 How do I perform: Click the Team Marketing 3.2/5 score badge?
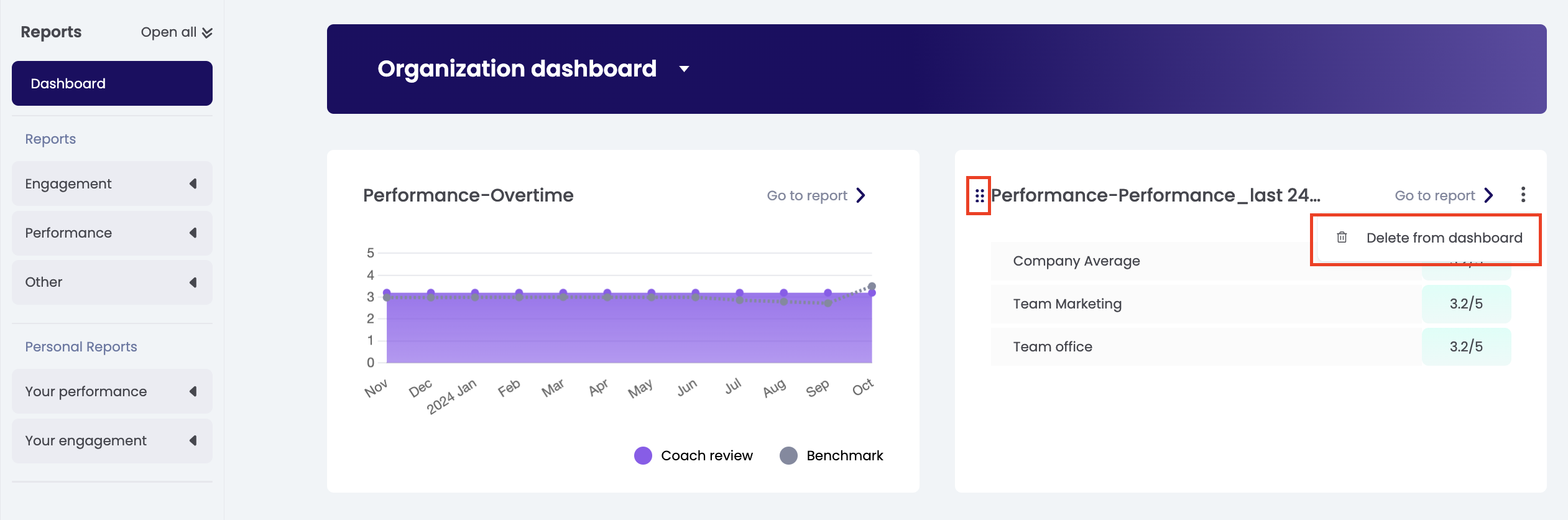tap(1466, 304)
